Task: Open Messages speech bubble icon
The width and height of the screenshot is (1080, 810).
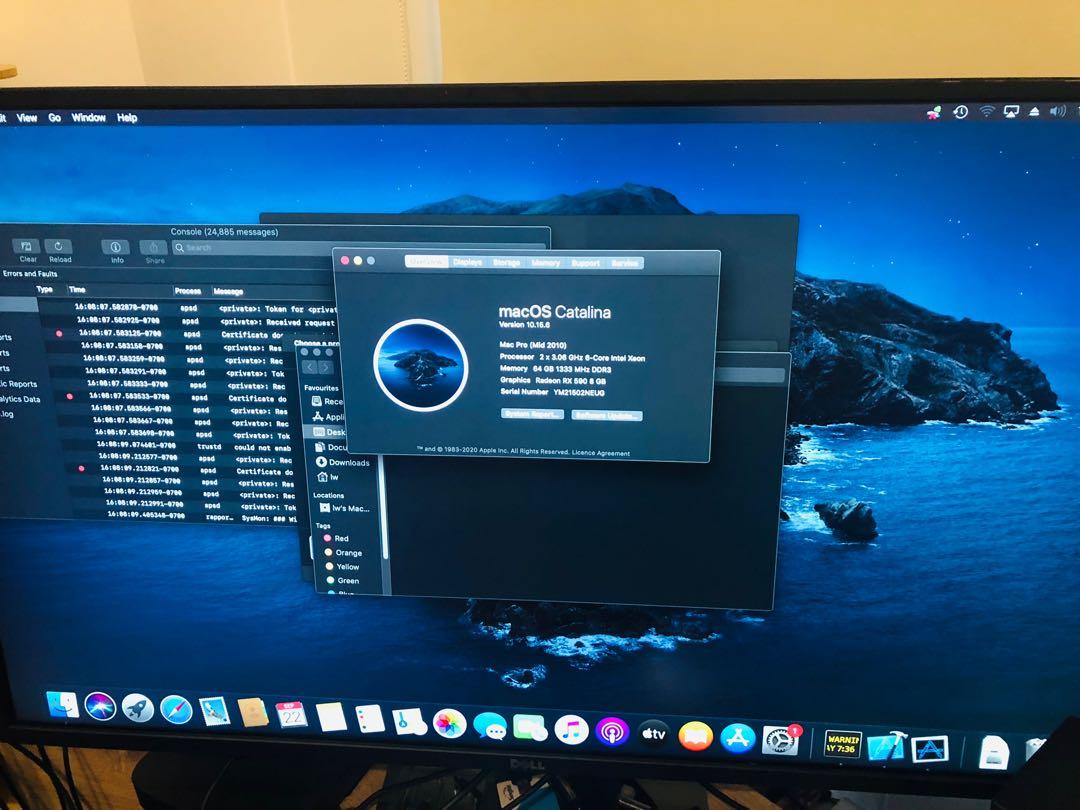Action: 490,726
